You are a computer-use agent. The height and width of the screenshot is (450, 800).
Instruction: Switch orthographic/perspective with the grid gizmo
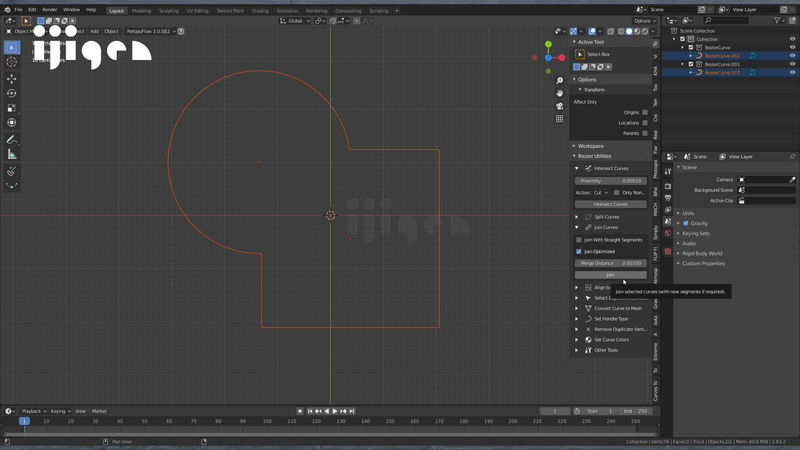[x=560, y=119]
